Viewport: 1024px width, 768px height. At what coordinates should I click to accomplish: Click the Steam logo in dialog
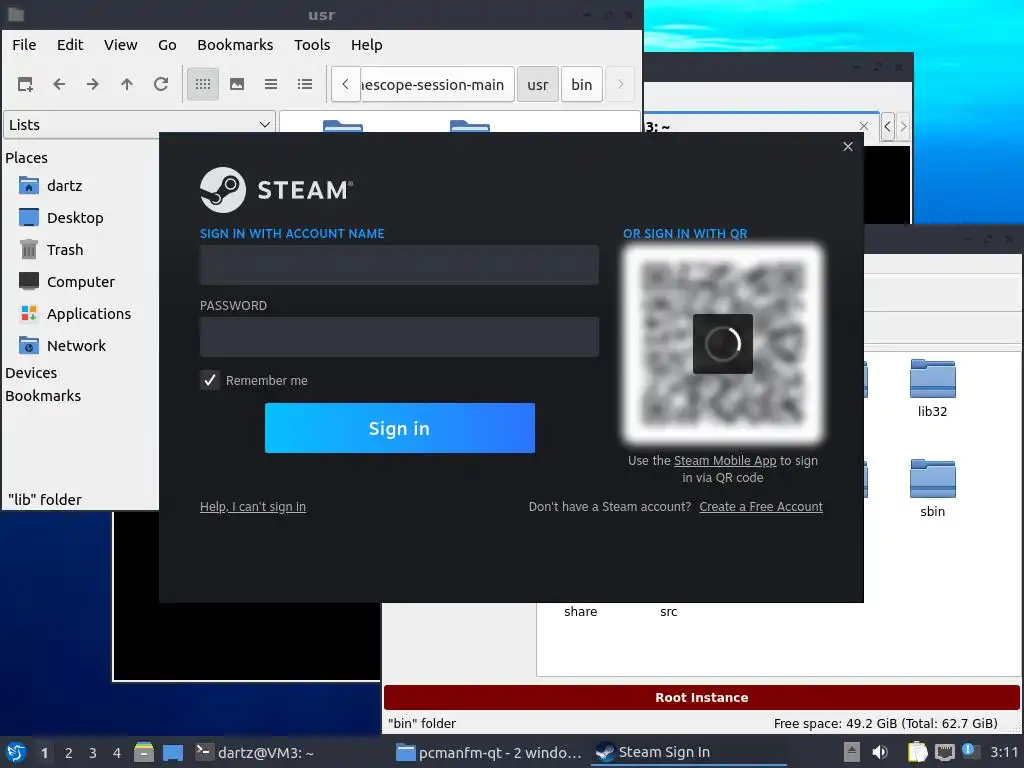(276, 189)
